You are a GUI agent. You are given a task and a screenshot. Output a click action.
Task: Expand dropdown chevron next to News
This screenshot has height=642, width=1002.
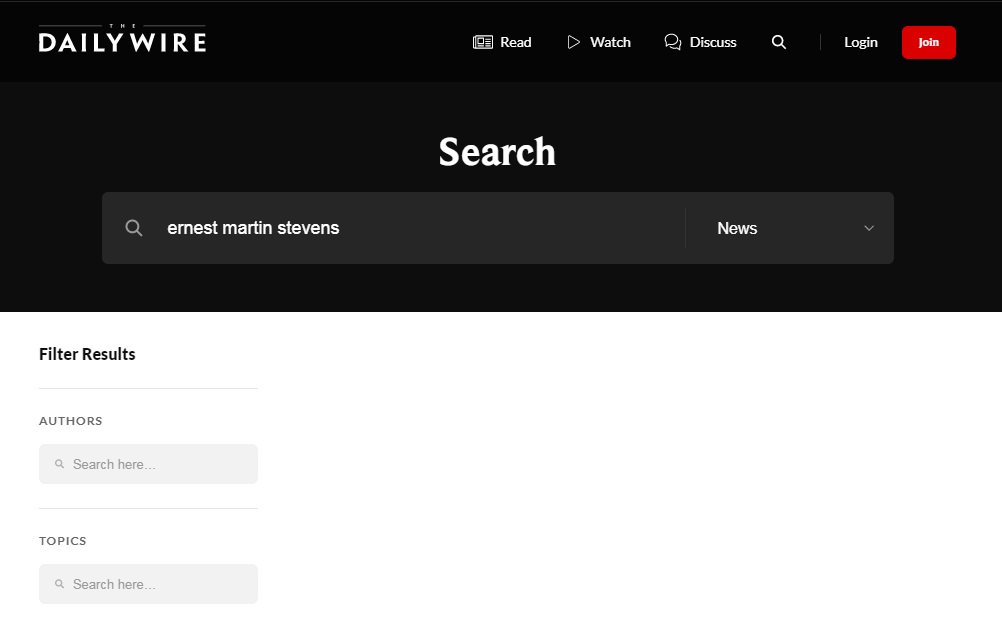tap(868, 228)
